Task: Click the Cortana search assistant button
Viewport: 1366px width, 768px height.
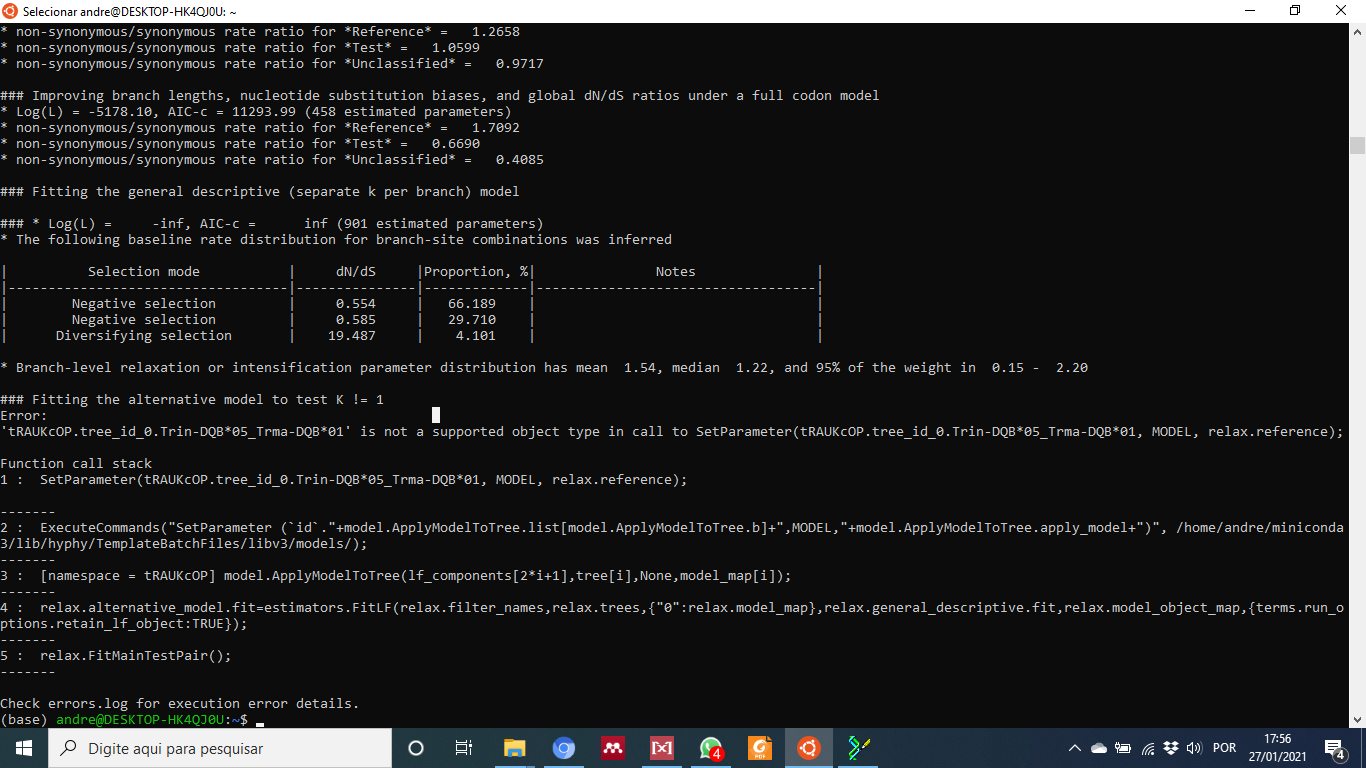Action: (x=415, y=747)
